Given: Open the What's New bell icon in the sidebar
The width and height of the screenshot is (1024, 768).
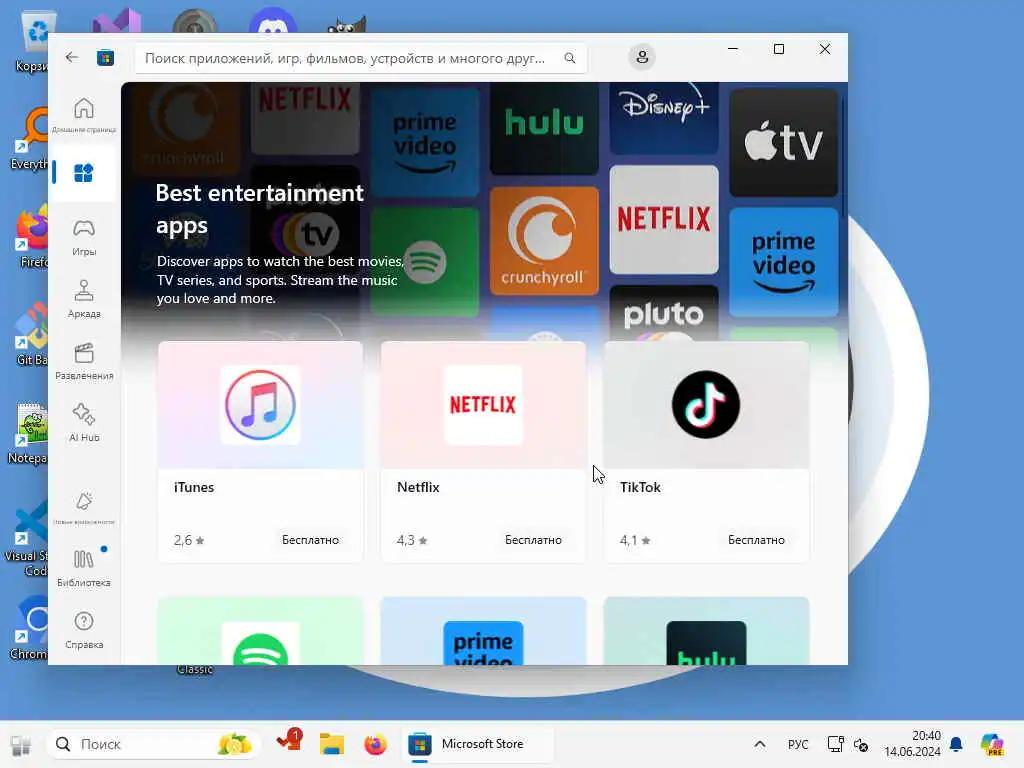Looking at the screenshot, I should [x=84, y=507].
